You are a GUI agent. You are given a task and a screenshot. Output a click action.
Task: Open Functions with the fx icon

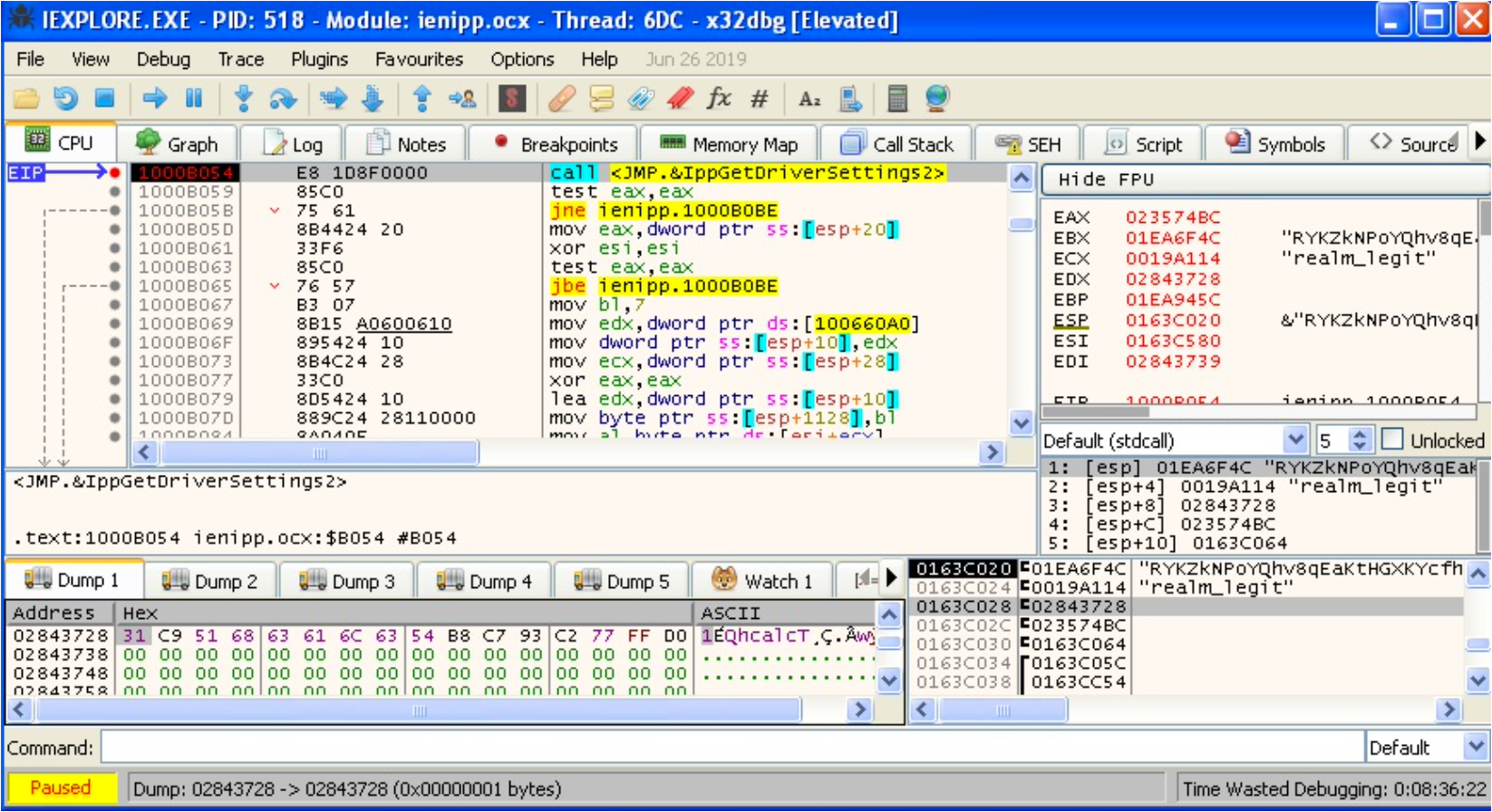tap(720, 98)
